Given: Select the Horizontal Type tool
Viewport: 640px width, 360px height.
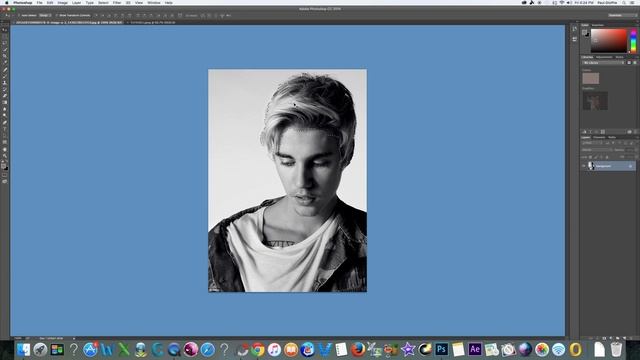Looking at the screenshot, I should 5,129.
